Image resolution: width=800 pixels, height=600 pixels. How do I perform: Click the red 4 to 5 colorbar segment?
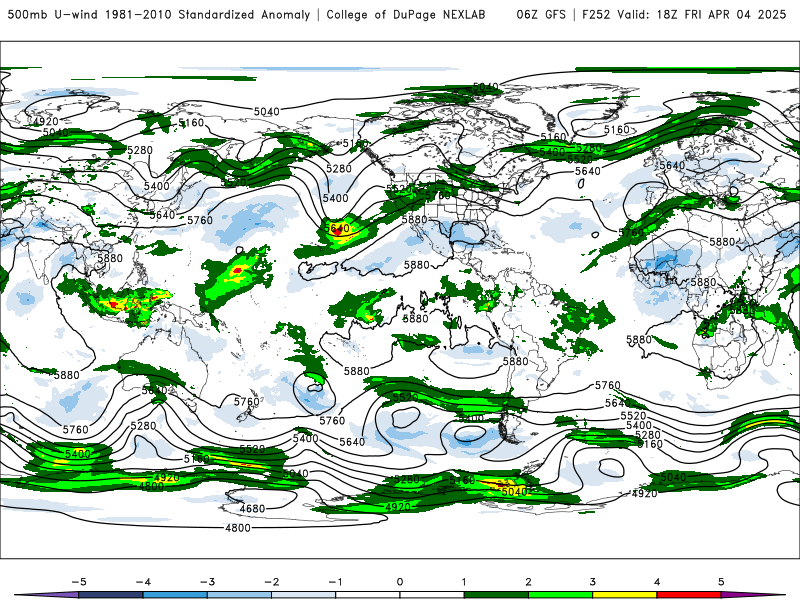coord(689,595)
